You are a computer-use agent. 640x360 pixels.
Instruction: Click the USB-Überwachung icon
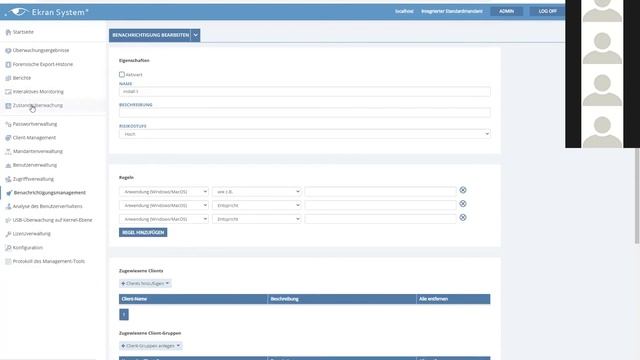pos(8,220)
